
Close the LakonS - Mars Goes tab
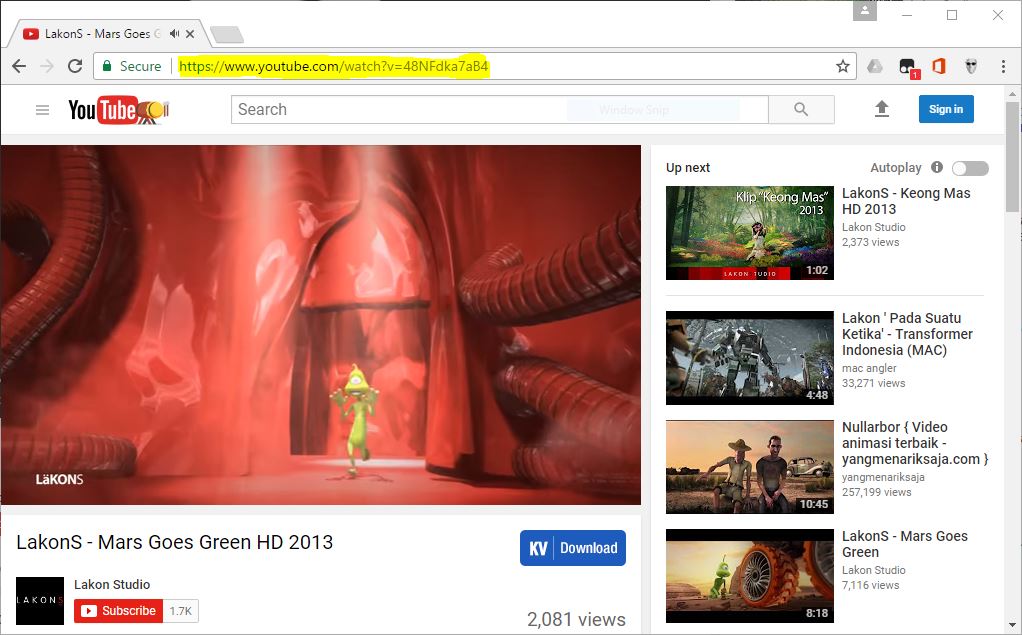(x=190, y=33)
